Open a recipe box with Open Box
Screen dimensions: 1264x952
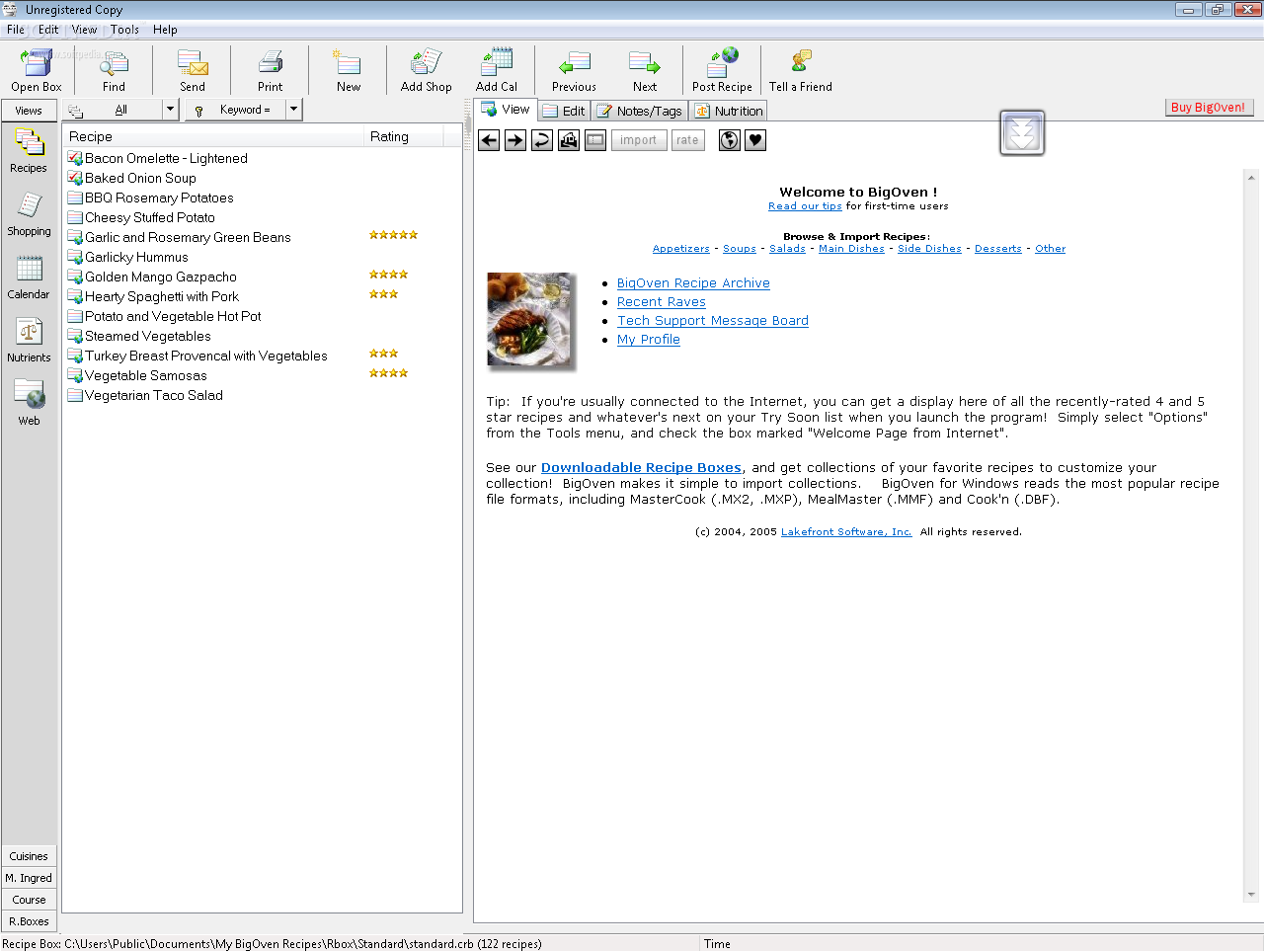click(37, 70)
